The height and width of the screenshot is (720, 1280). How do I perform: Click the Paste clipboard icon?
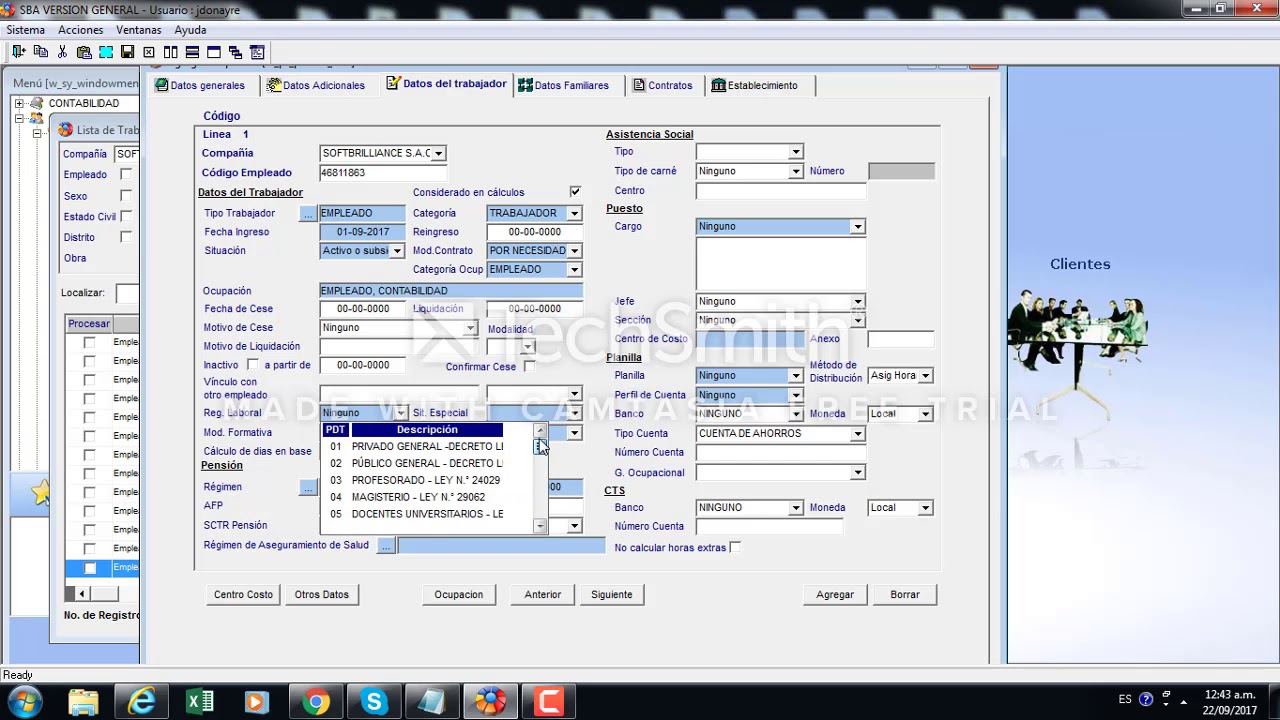[84, 52]
